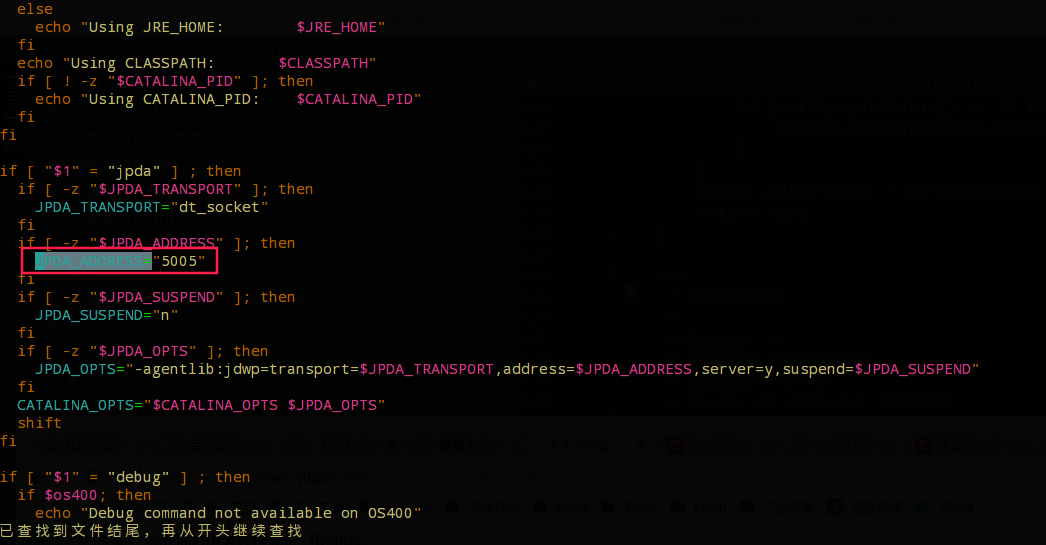Screen dimensions: 1046x545
Task: Click the $CLASSPATH variable
Action: [324, 63]
